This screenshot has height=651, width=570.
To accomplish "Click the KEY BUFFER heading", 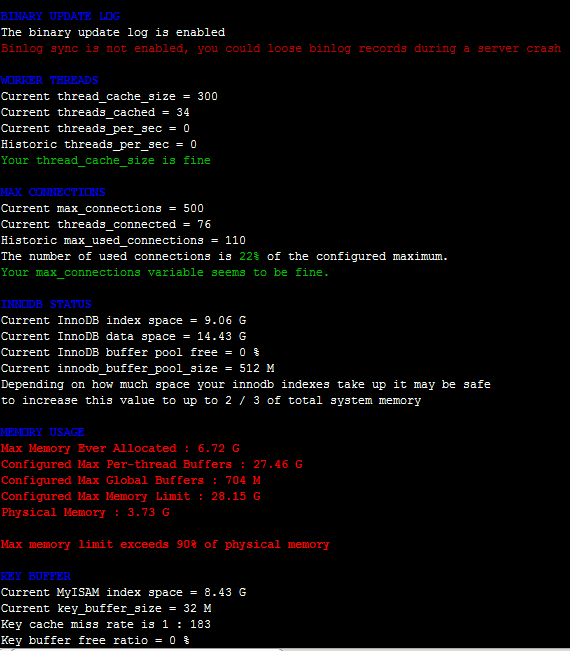I will pos(36,576).
